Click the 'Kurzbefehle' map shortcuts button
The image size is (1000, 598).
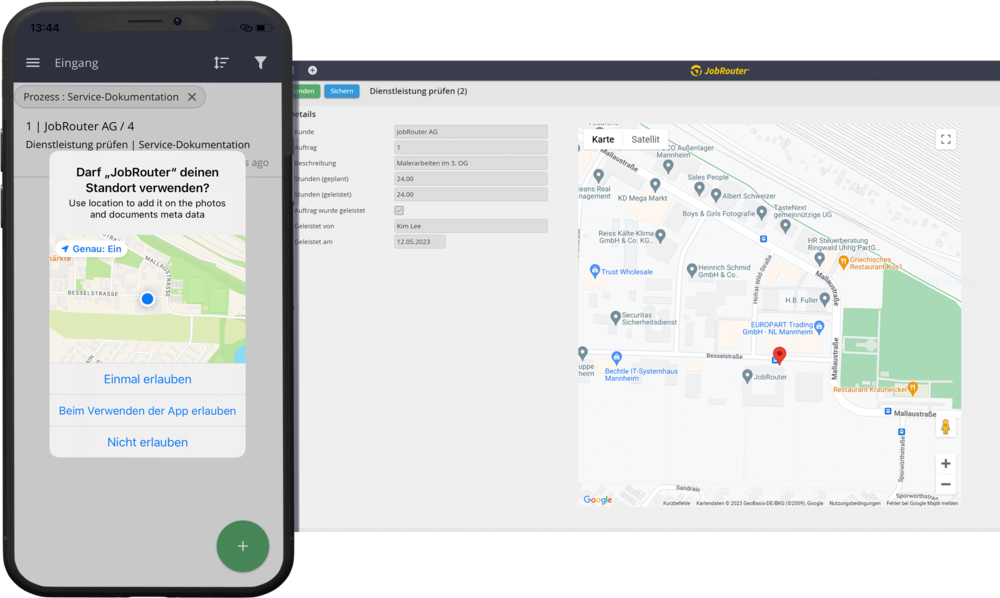(x=677, y=503)
